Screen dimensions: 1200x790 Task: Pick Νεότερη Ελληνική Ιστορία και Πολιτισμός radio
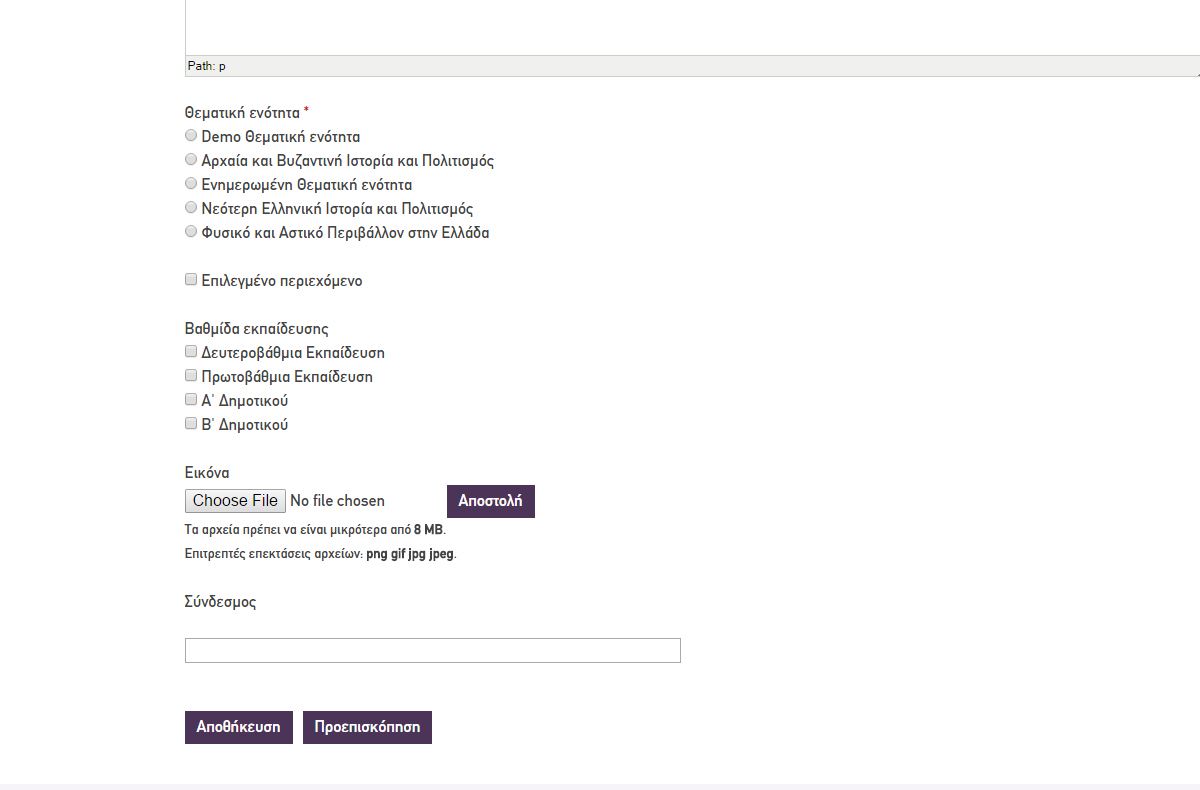point(191,208)
